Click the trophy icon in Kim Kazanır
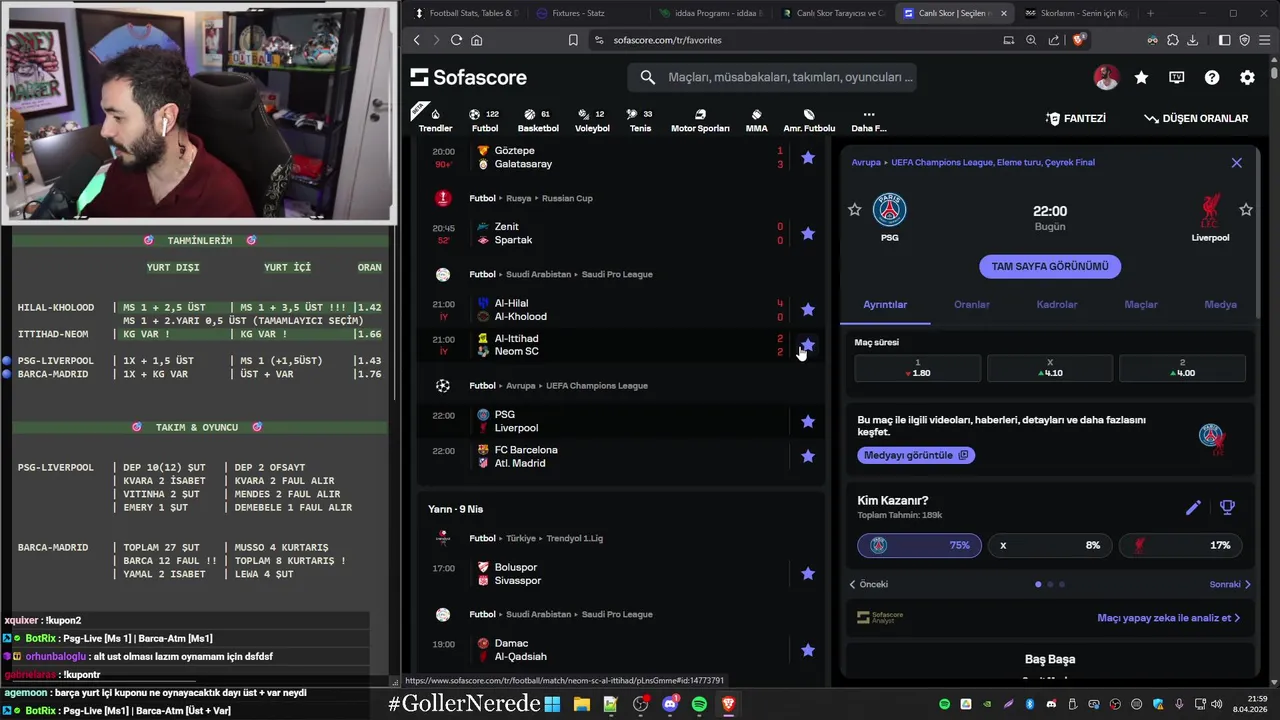 (1227, 508)
